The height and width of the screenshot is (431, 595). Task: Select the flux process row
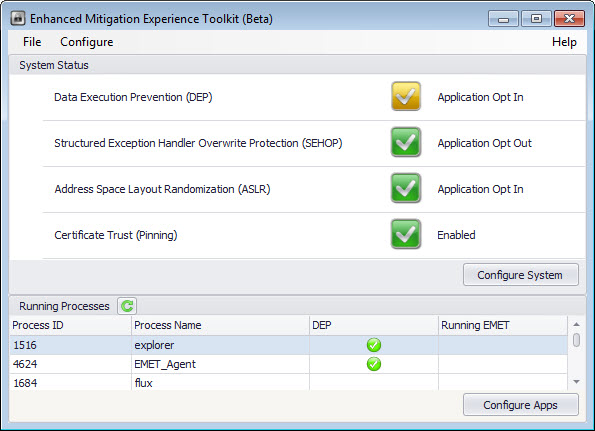tap(289, 383)
